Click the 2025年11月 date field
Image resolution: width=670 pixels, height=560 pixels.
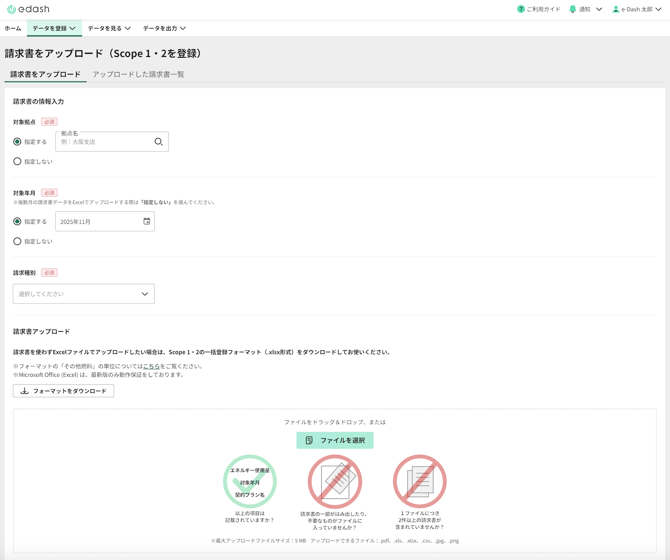[105, 222]
